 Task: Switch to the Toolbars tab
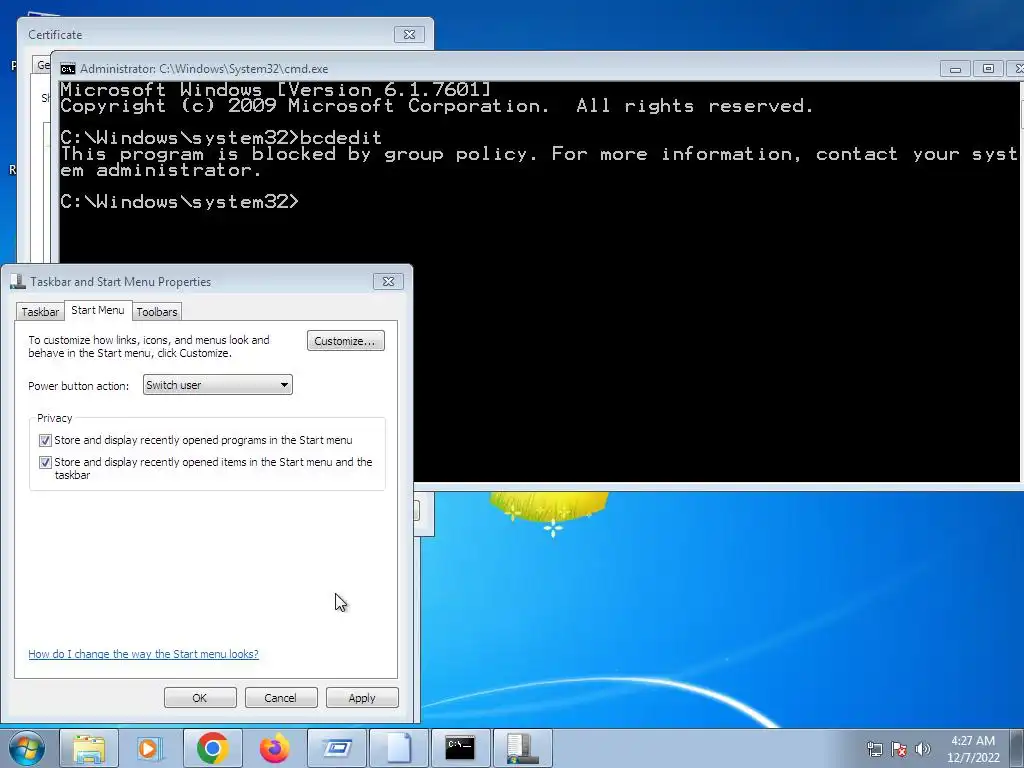(x=157, y=312)
